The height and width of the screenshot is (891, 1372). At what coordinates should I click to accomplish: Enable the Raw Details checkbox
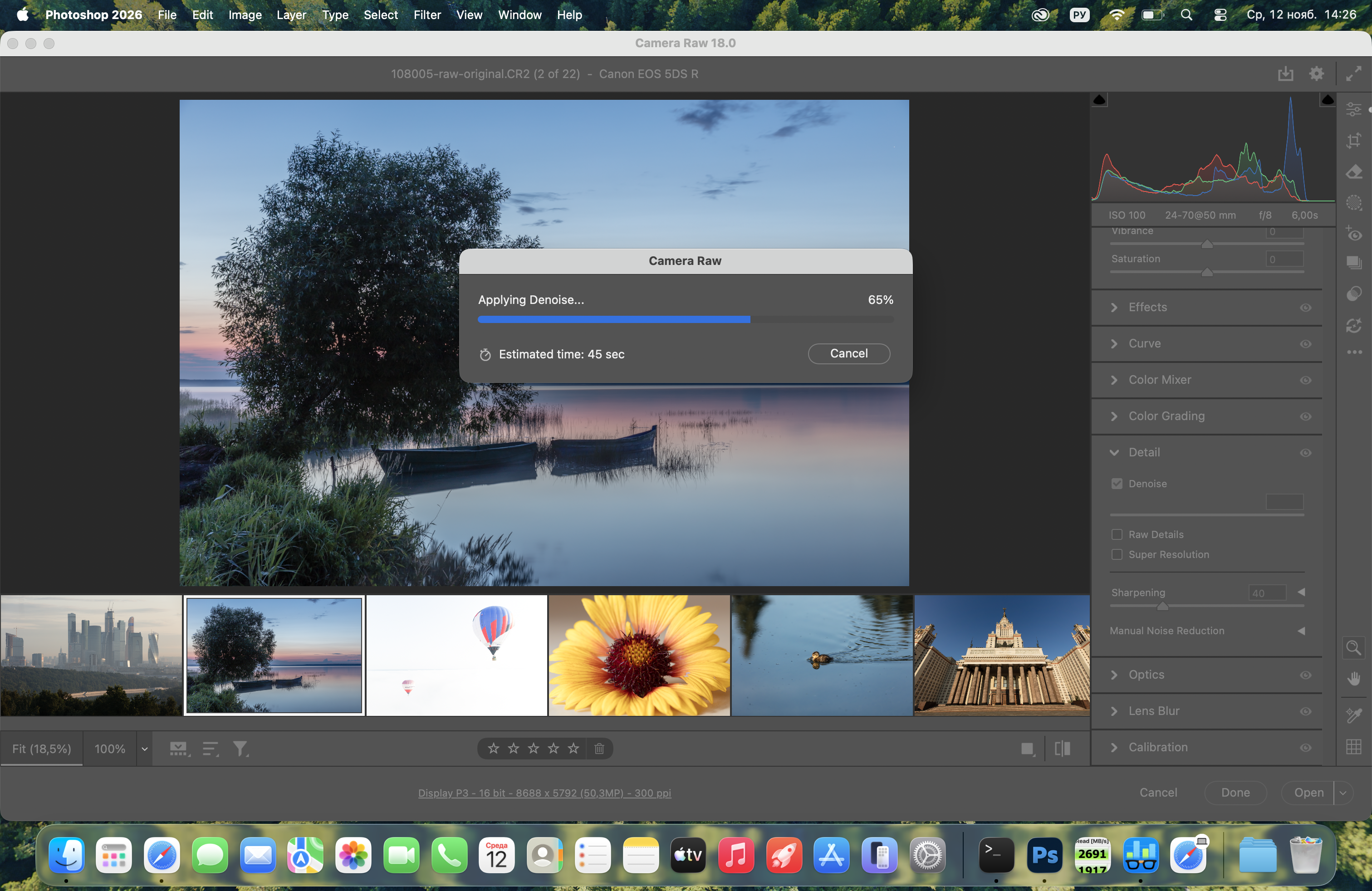click(x=1117, y=534)
